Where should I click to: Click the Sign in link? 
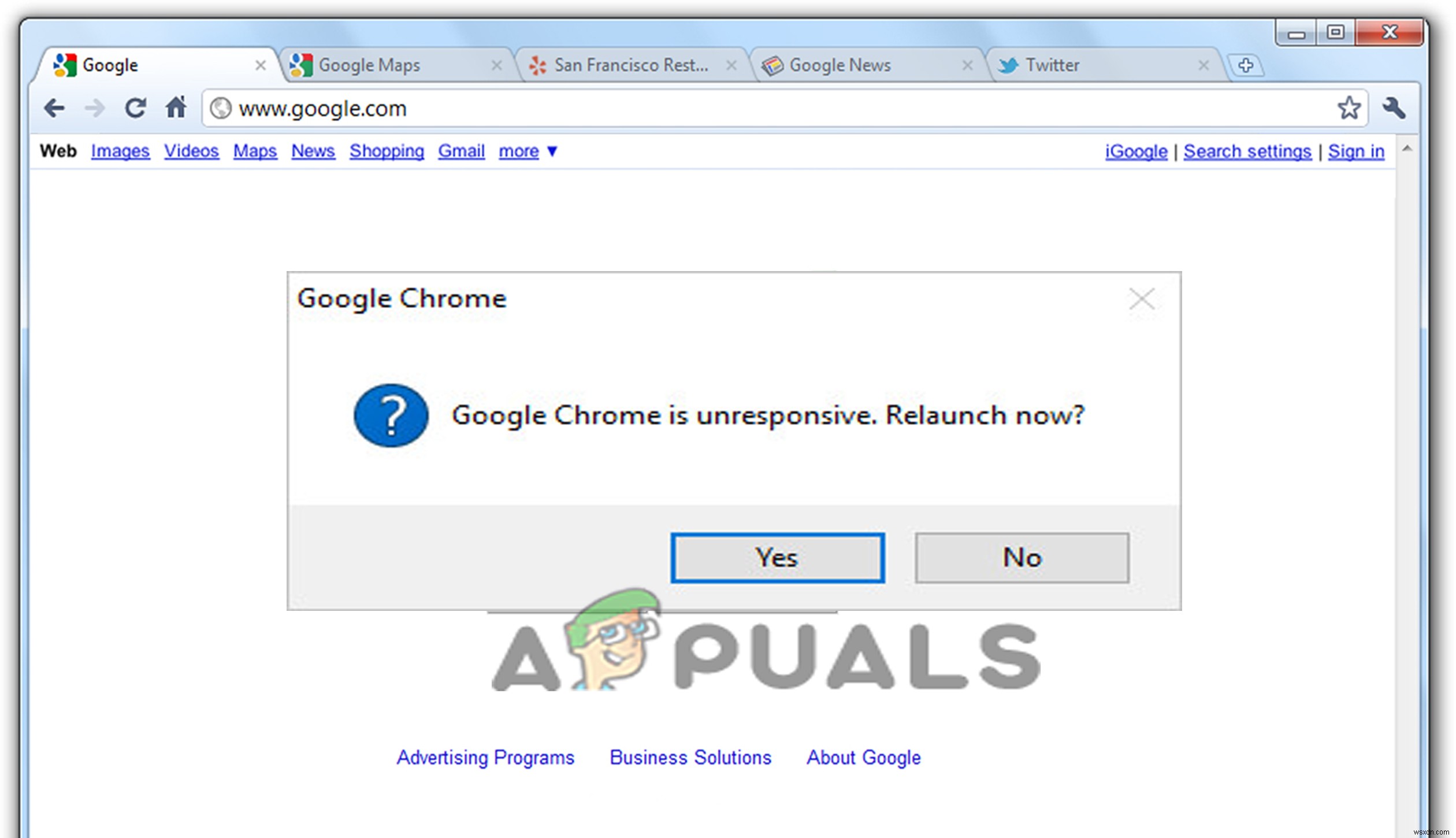click(x=1358, y=151)
